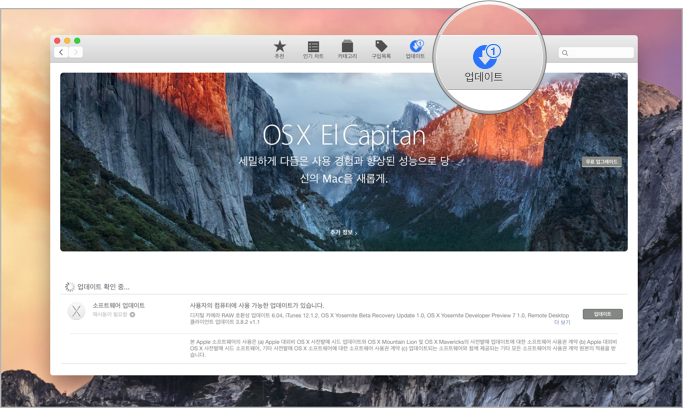Expand update list with 더 보기 link
Screen dimensions: 683x408
562,322
